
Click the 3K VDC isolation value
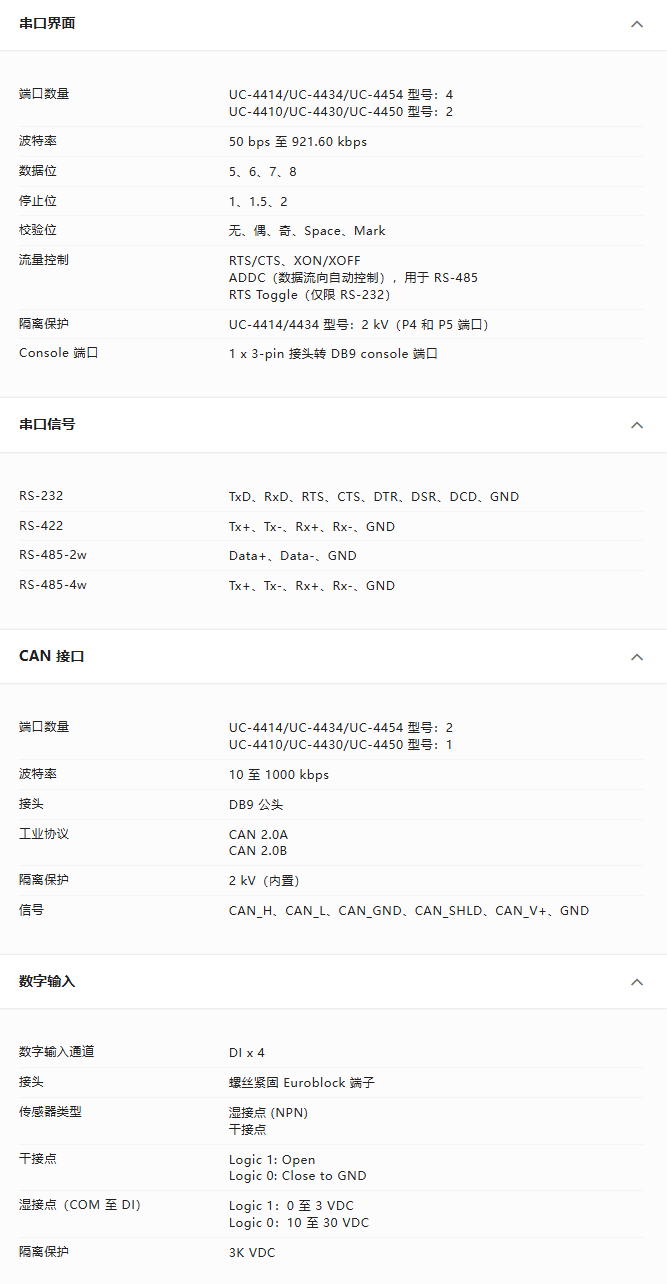point(252,1253)
